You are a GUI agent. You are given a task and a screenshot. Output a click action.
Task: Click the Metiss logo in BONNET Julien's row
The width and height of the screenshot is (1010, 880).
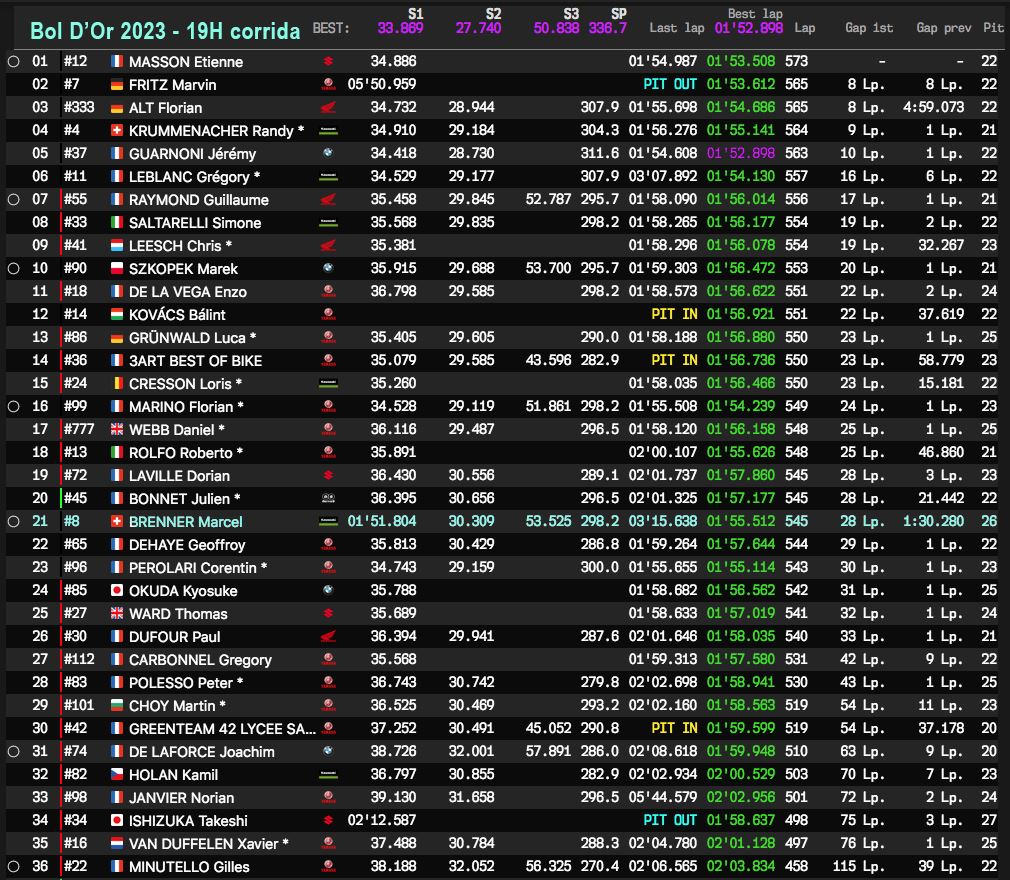329,499
